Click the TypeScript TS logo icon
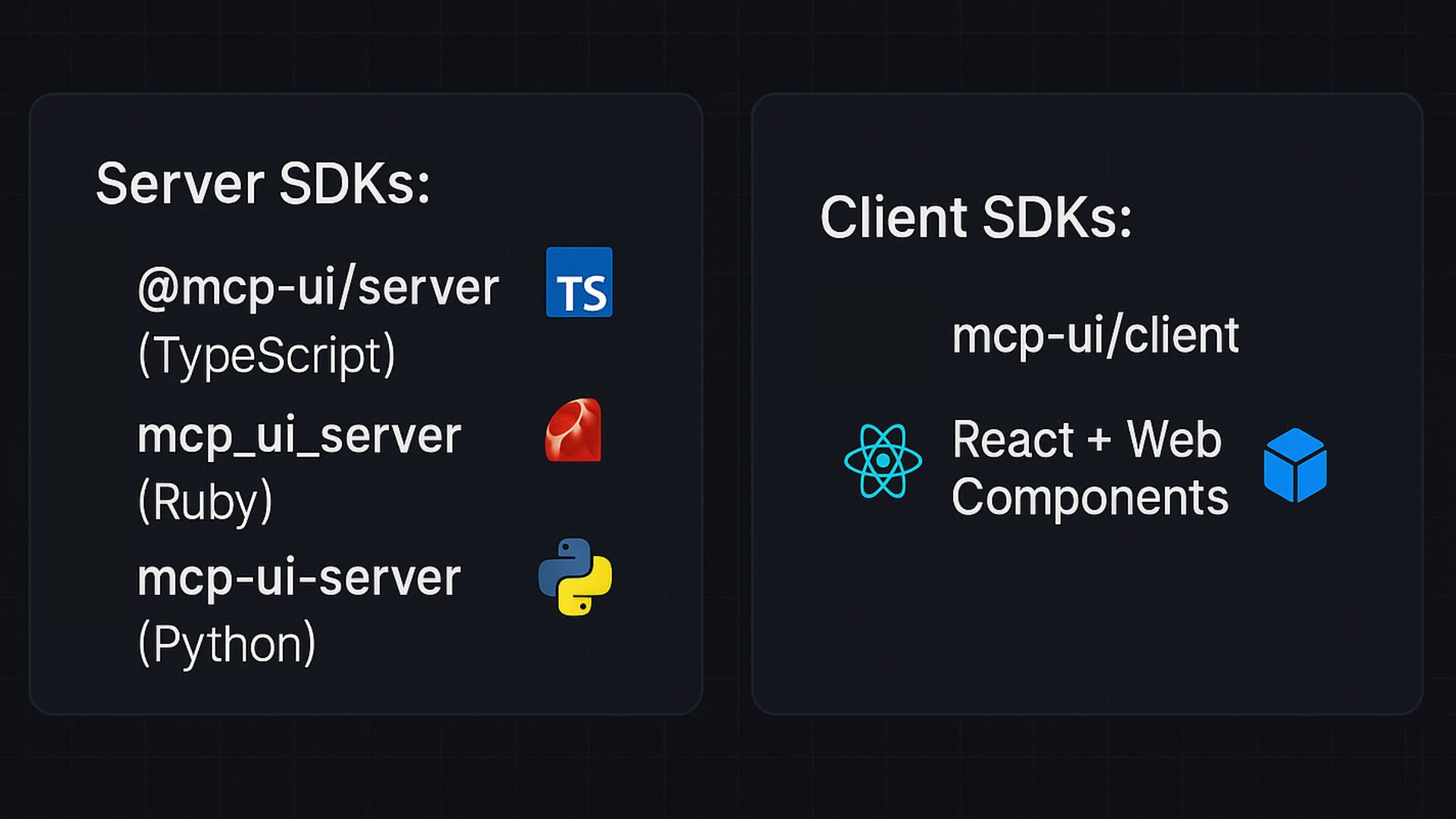This screenshot has height=819, width=1456. coord(579,282)
